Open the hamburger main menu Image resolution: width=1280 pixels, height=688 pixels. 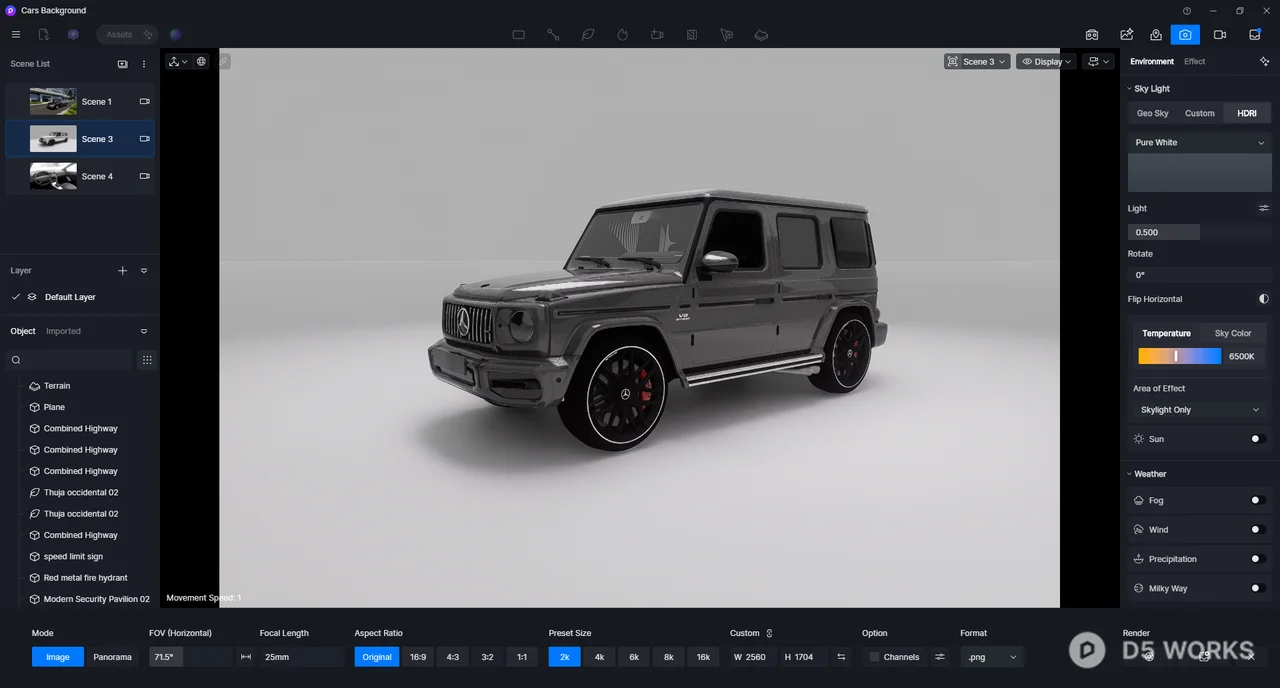coord(16,34)
